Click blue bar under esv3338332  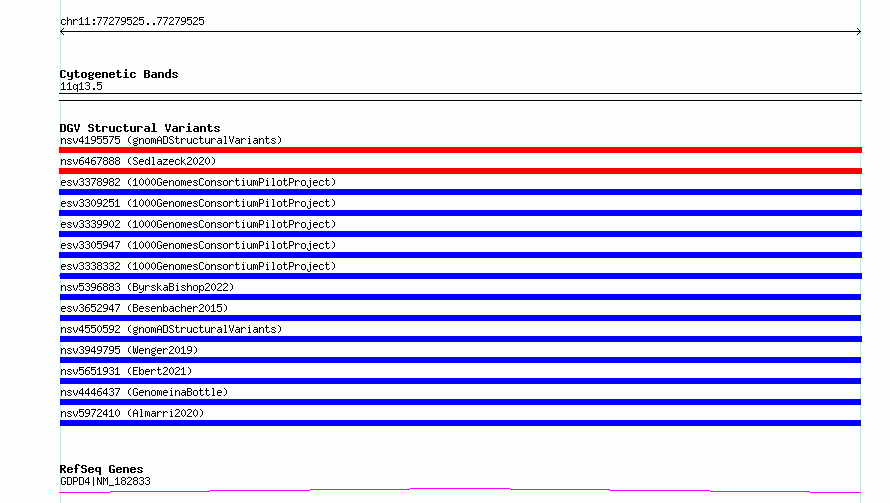[460, 276]
